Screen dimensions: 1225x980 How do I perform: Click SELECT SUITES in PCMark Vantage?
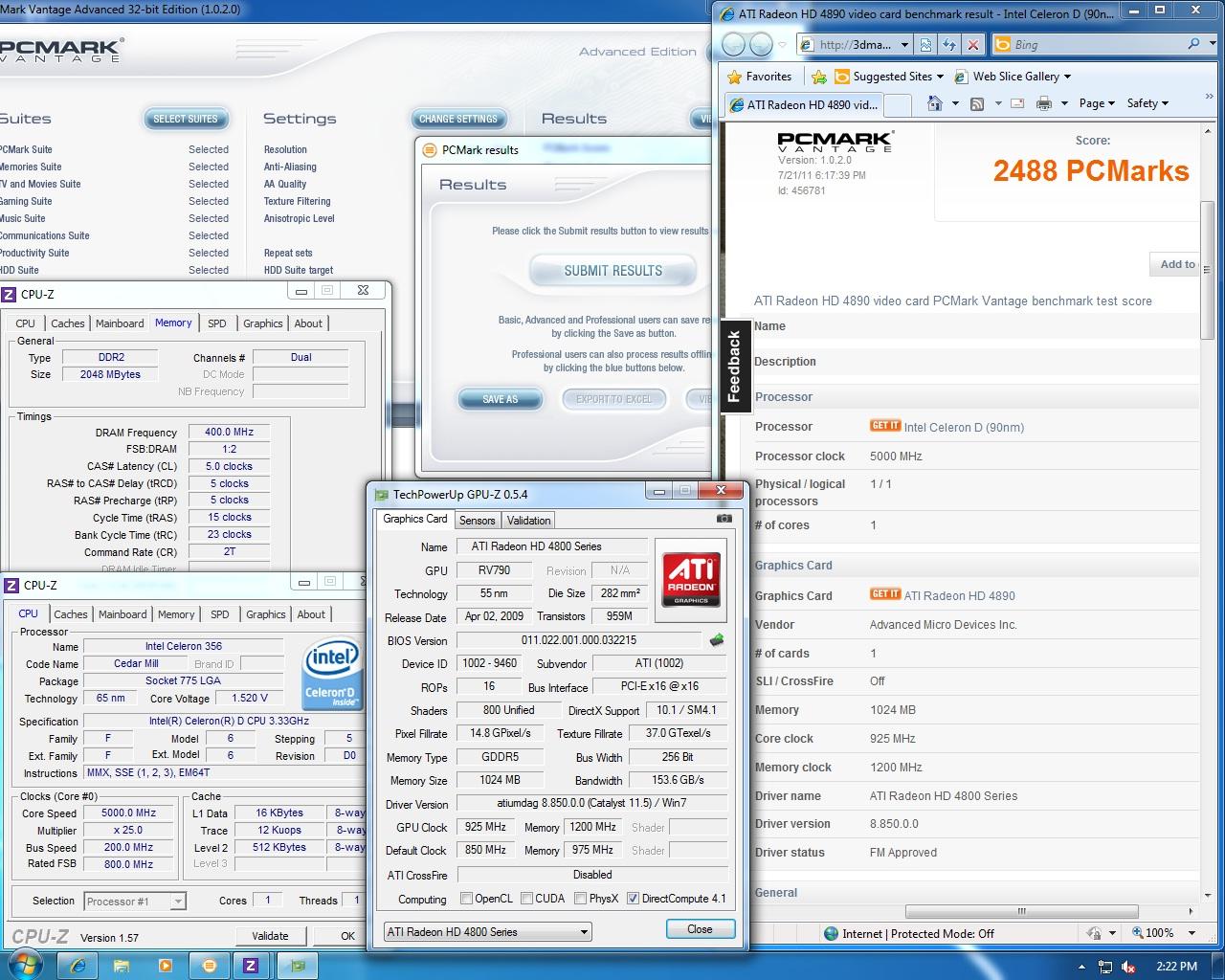tap(186, 119)
